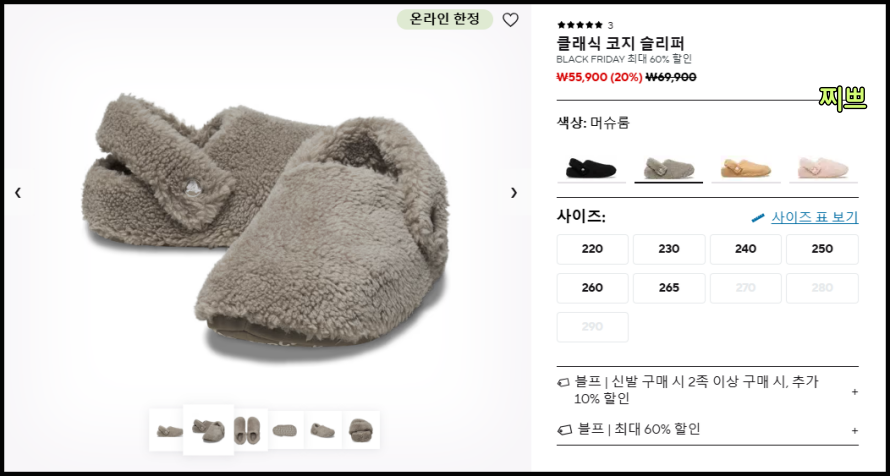Choose the pink color slipper swatch
The width and height of the screenshot is (890, 476).
(823, 169)
